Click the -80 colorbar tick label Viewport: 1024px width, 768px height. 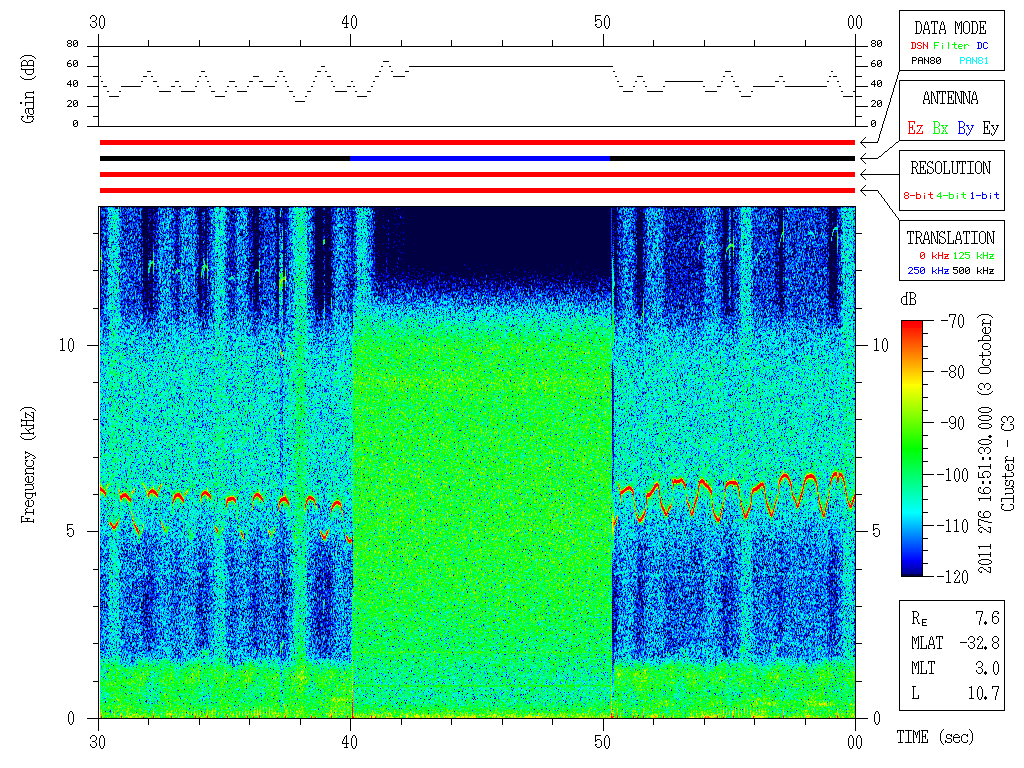tap(953, 372)
